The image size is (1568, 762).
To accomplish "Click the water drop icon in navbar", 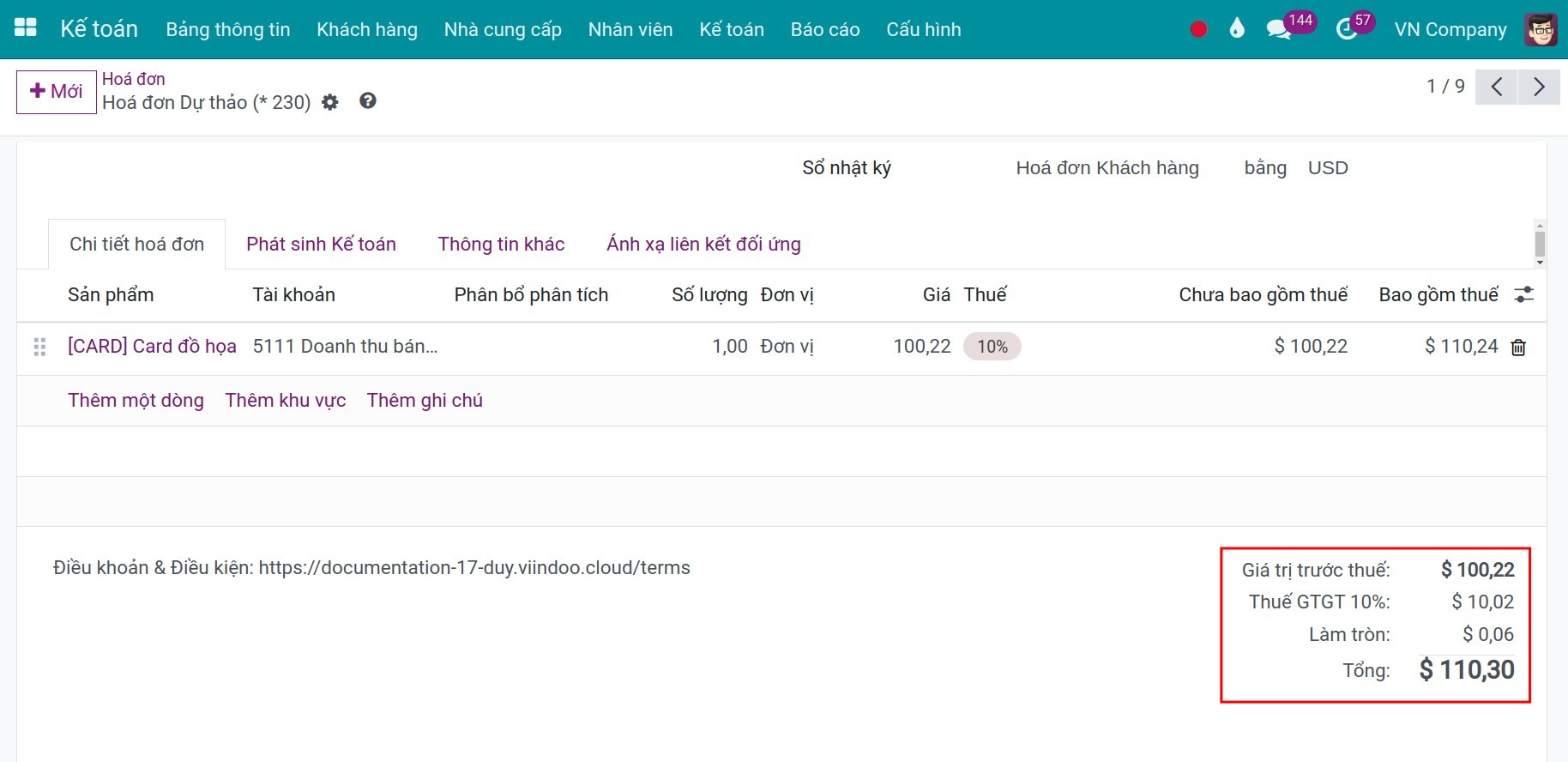I will coord(1236,29).
